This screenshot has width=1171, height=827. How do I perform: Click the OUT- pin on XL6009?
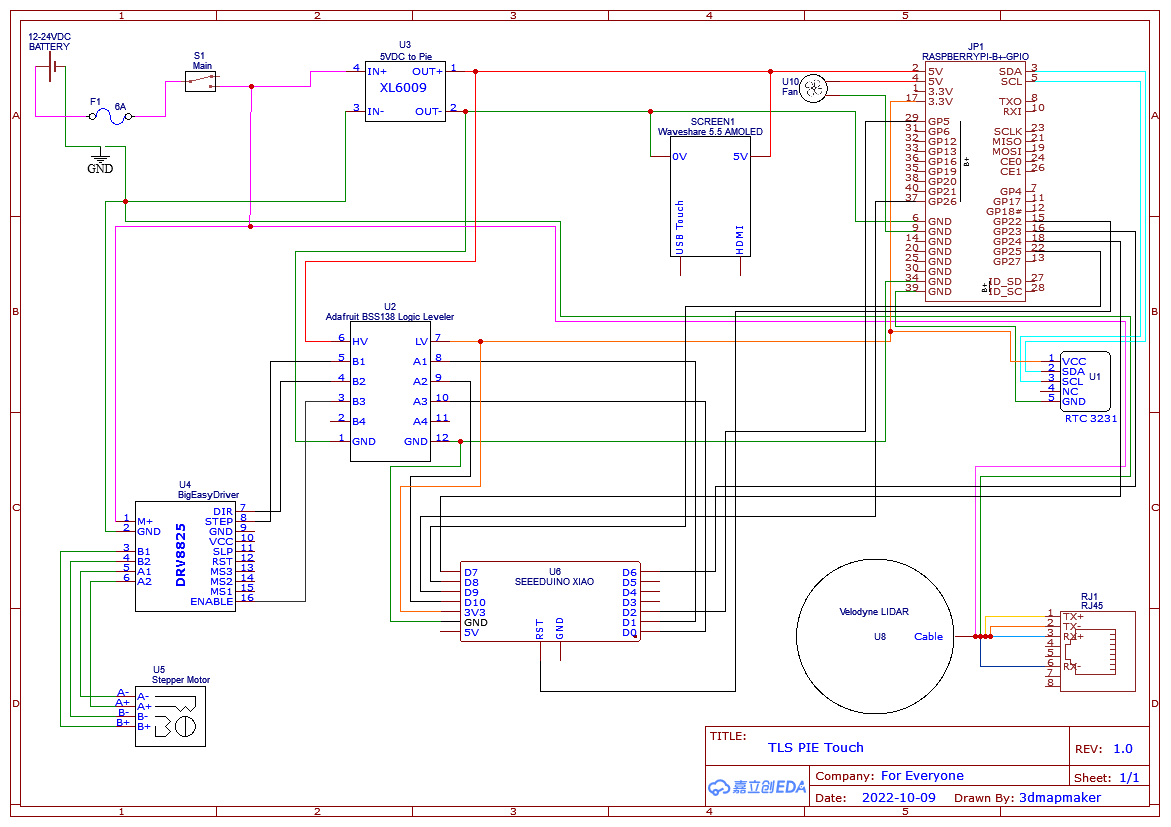click(x=429, y=111)
